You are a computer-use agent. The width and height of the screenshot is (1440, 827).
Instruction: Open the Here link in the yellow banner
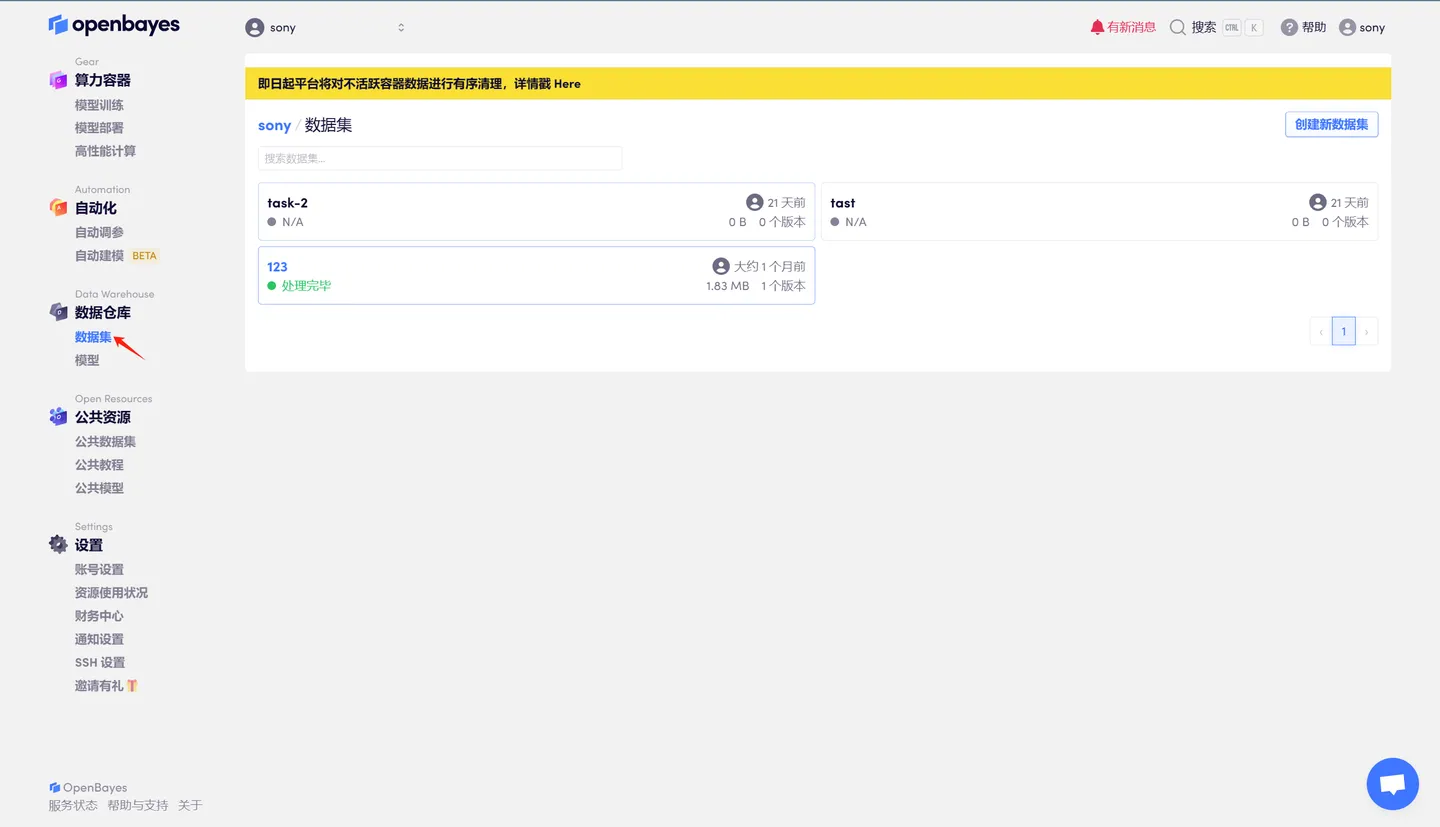click(567, 83)
